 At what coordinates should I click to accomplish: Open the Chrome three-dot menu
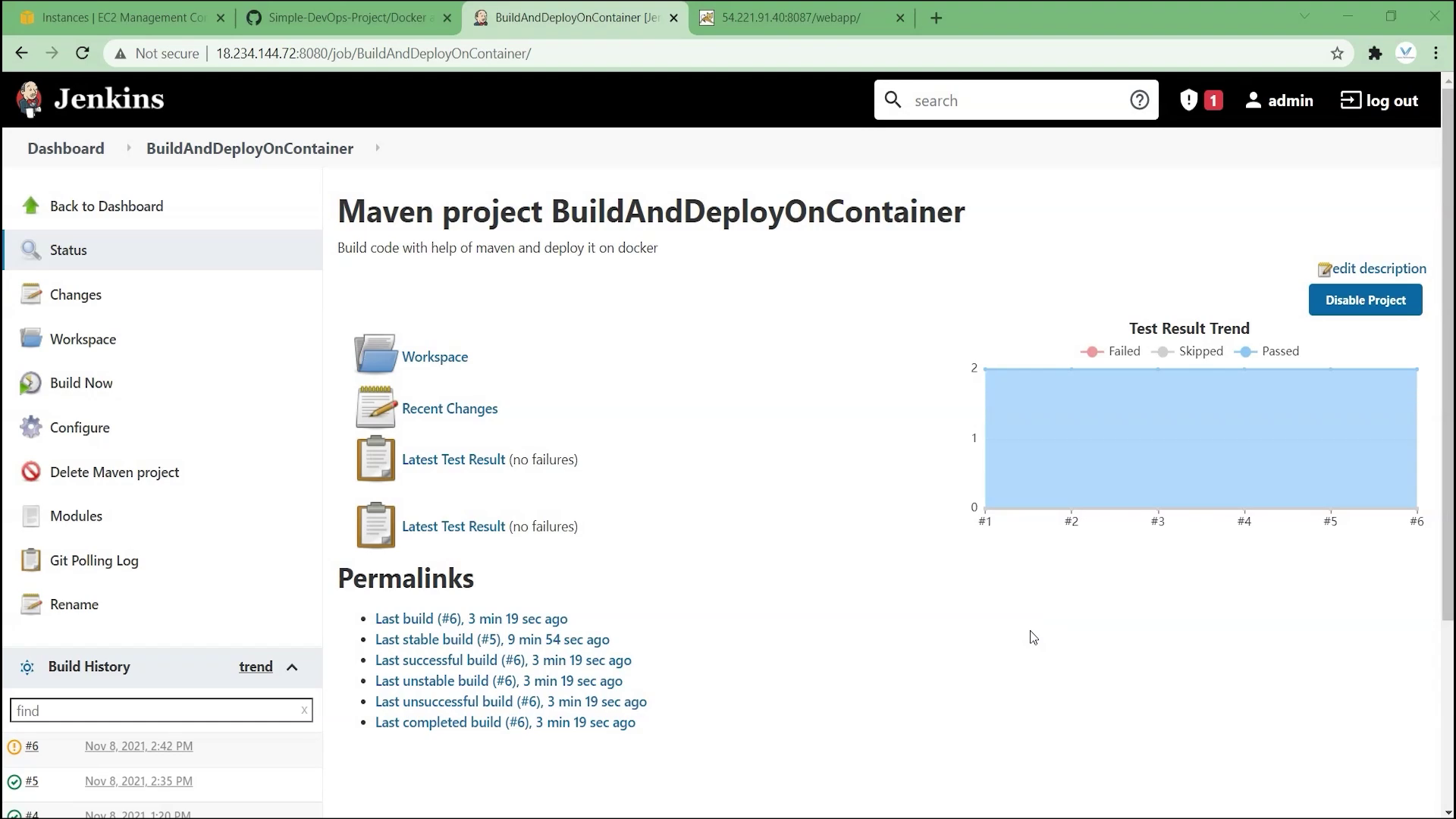1436,53
